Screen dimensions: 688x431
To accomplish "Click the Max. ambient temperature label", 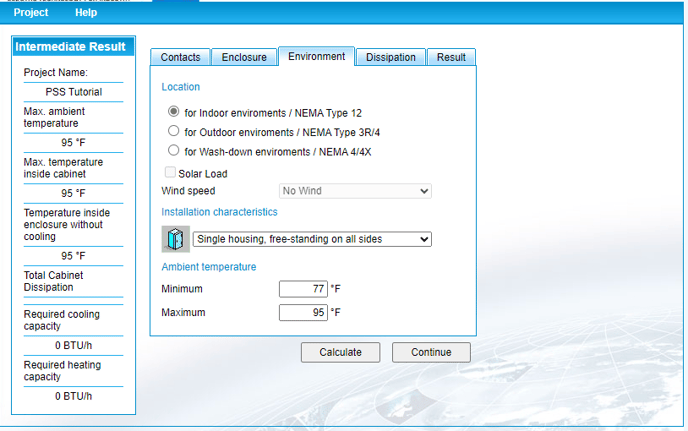I will coord(54,117).
